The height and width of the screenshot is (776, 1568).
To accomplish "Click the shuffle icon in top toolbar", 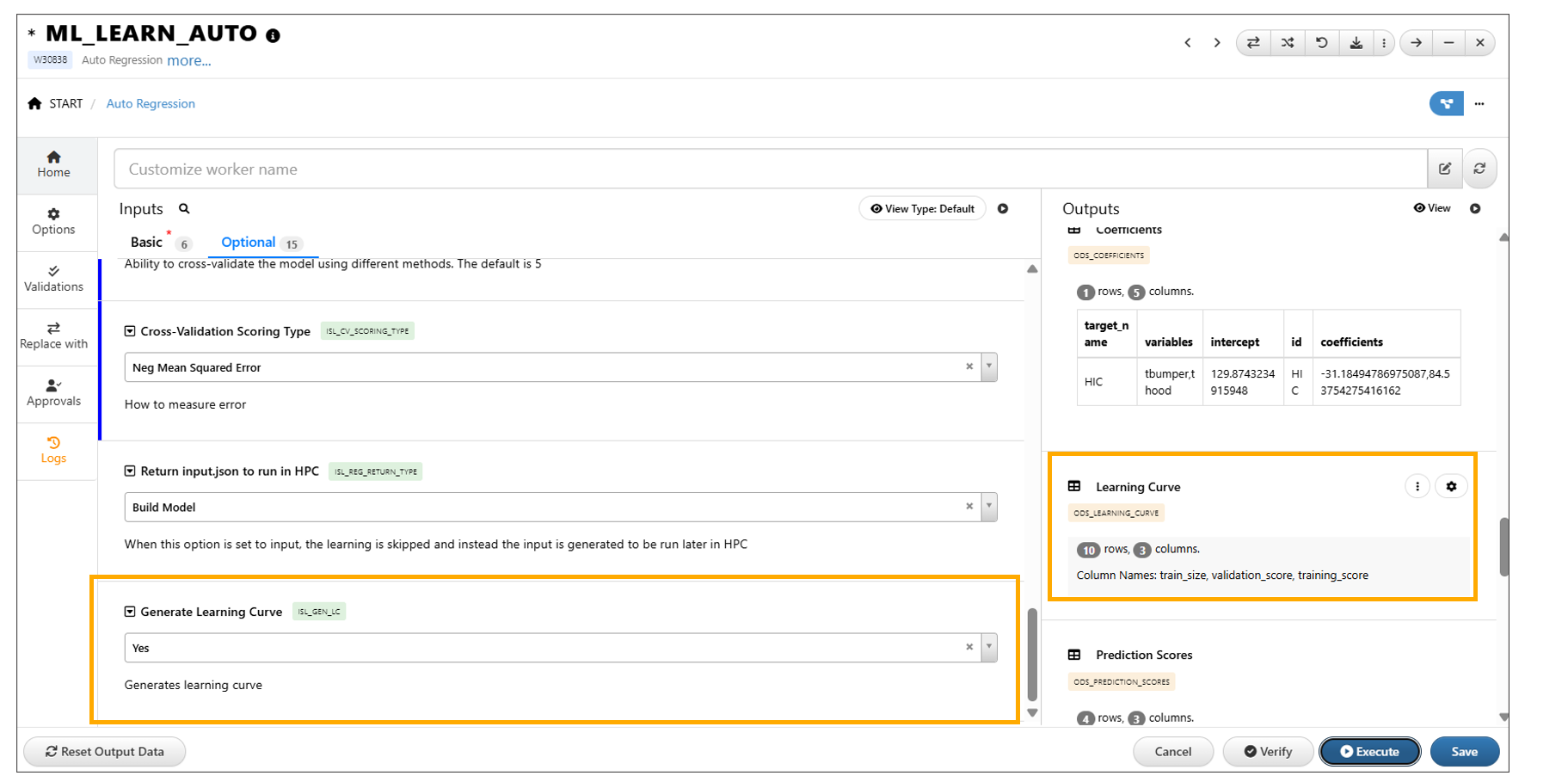I will 1287,43.
